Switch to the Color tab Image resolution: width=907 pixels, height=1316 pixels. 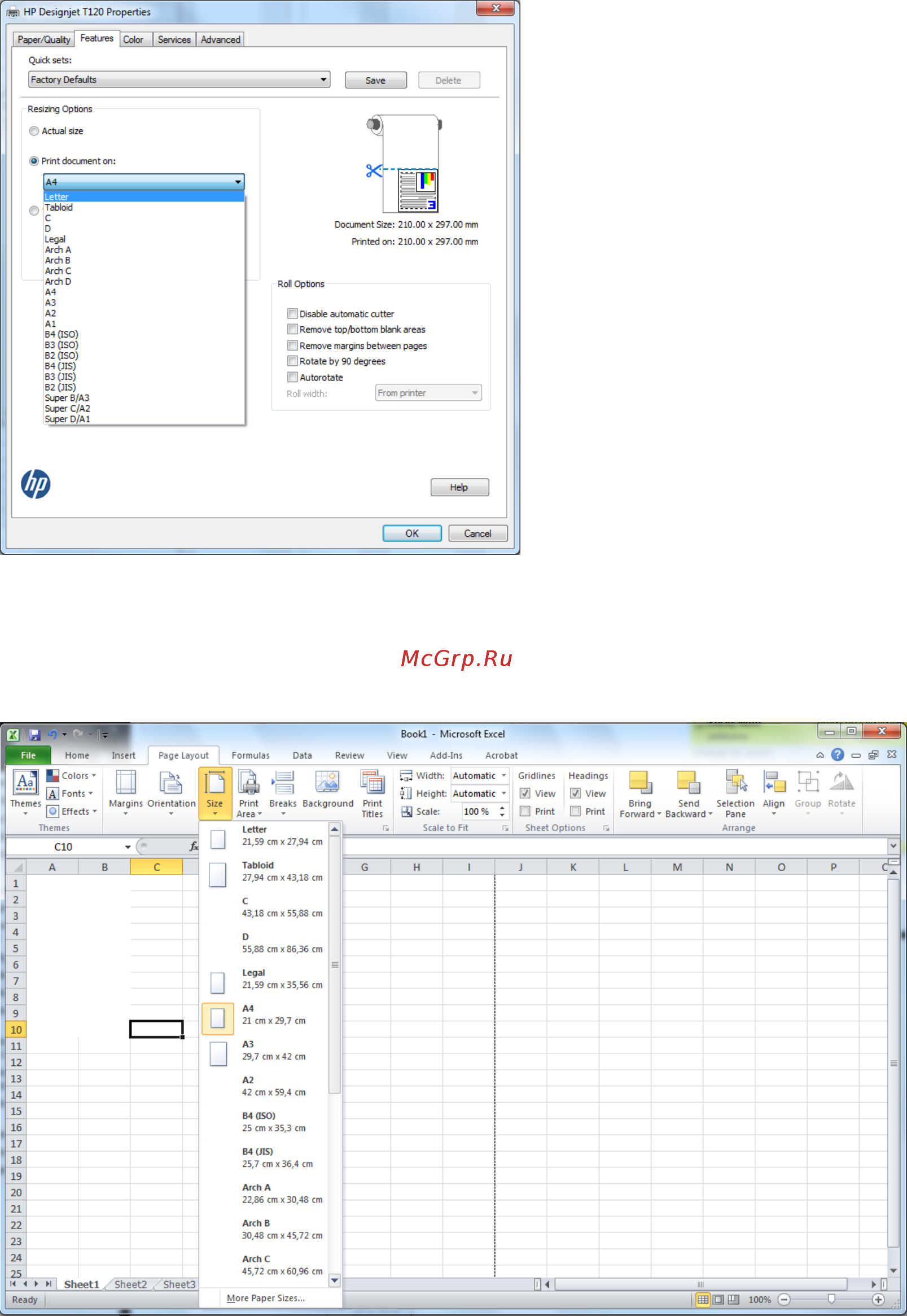pos(134,39)
